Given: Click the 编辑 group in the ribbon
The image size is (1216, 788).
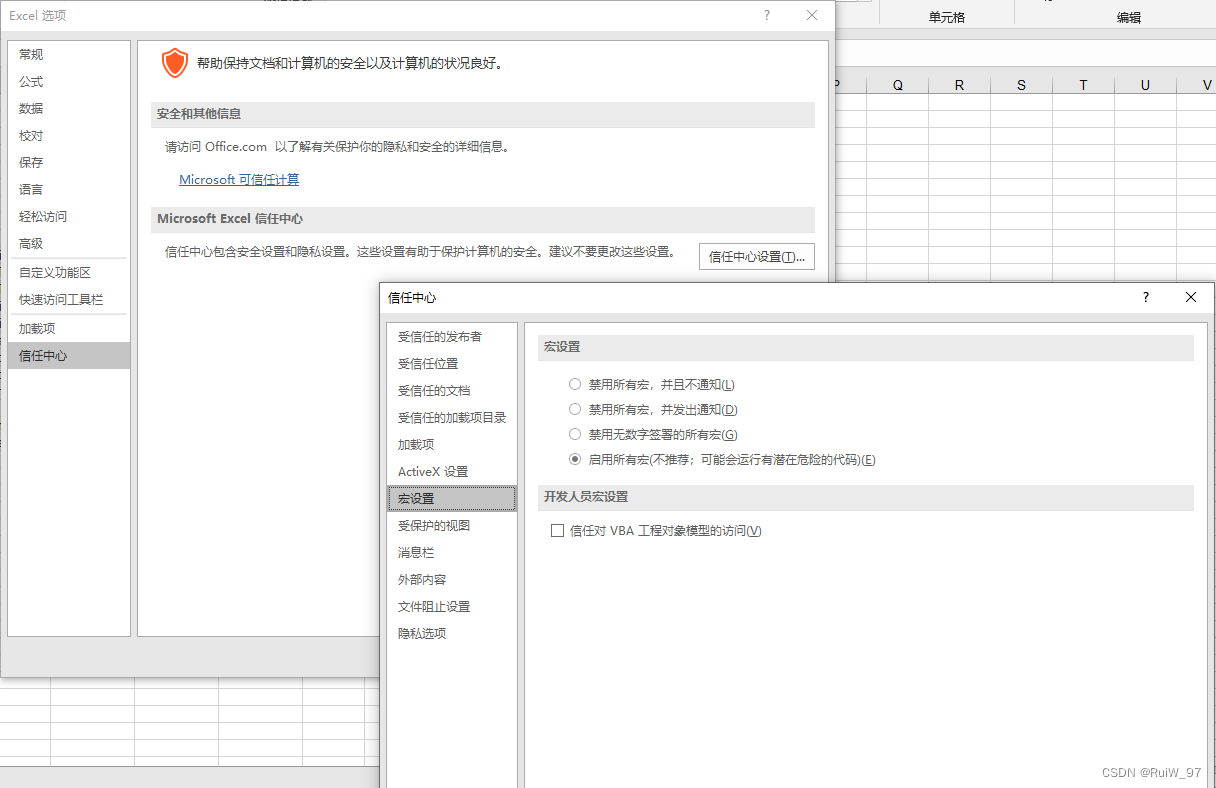Looking at the screenshot, I should [1128, 16].
